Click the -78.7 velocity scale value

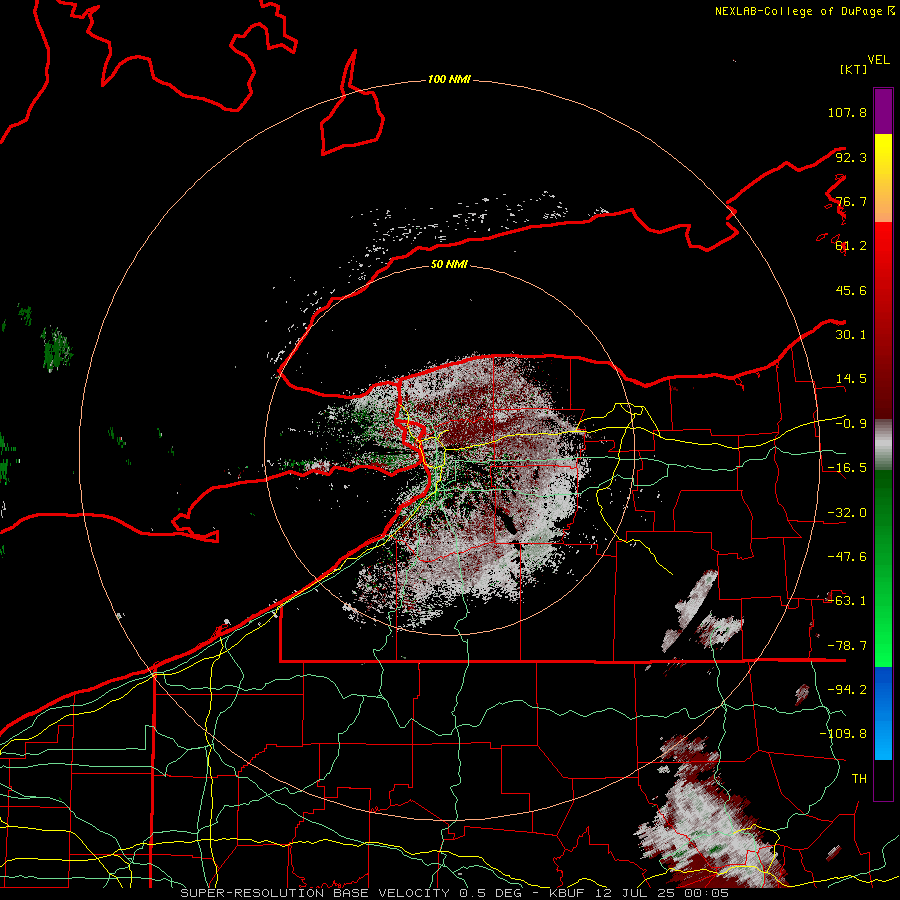pyautogui.click(x=847, y=646)
